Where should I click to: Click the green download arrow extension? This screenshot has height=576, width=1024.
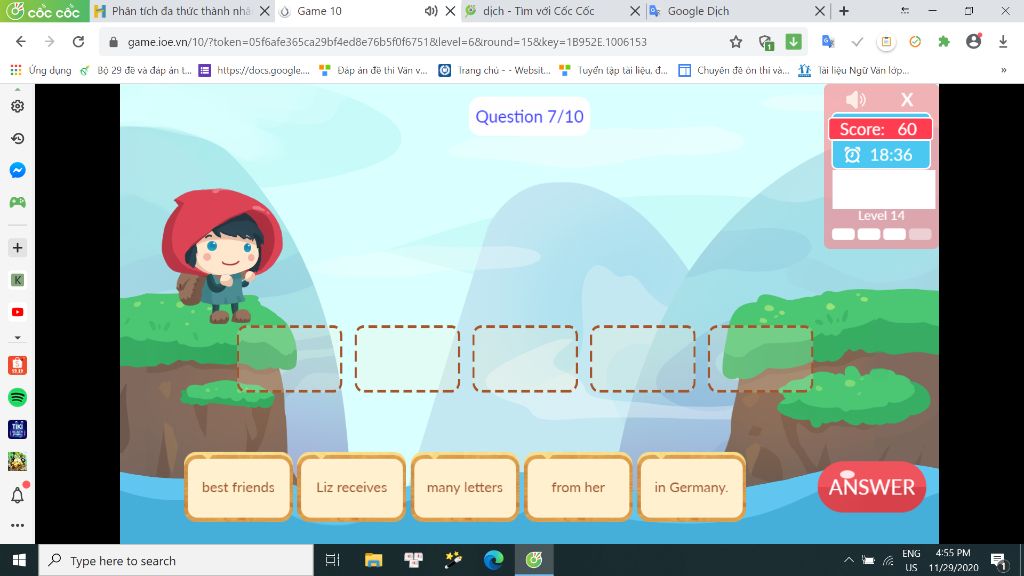793,42
